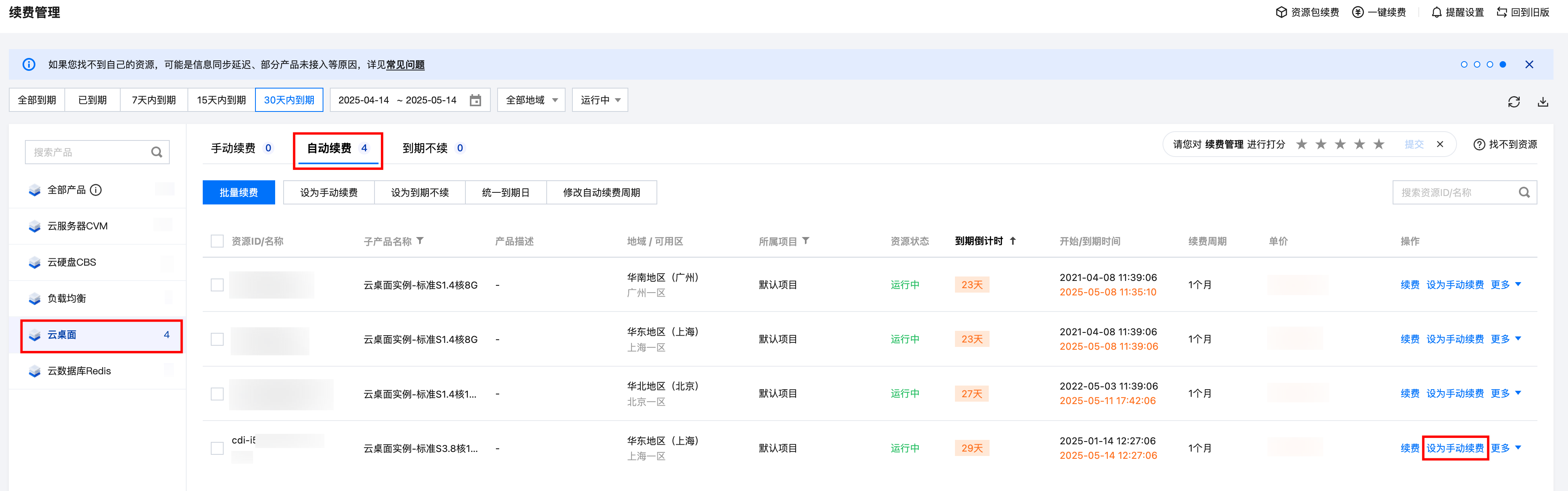
Task: Click the 负载均衡 product icon
Action: 35,299
